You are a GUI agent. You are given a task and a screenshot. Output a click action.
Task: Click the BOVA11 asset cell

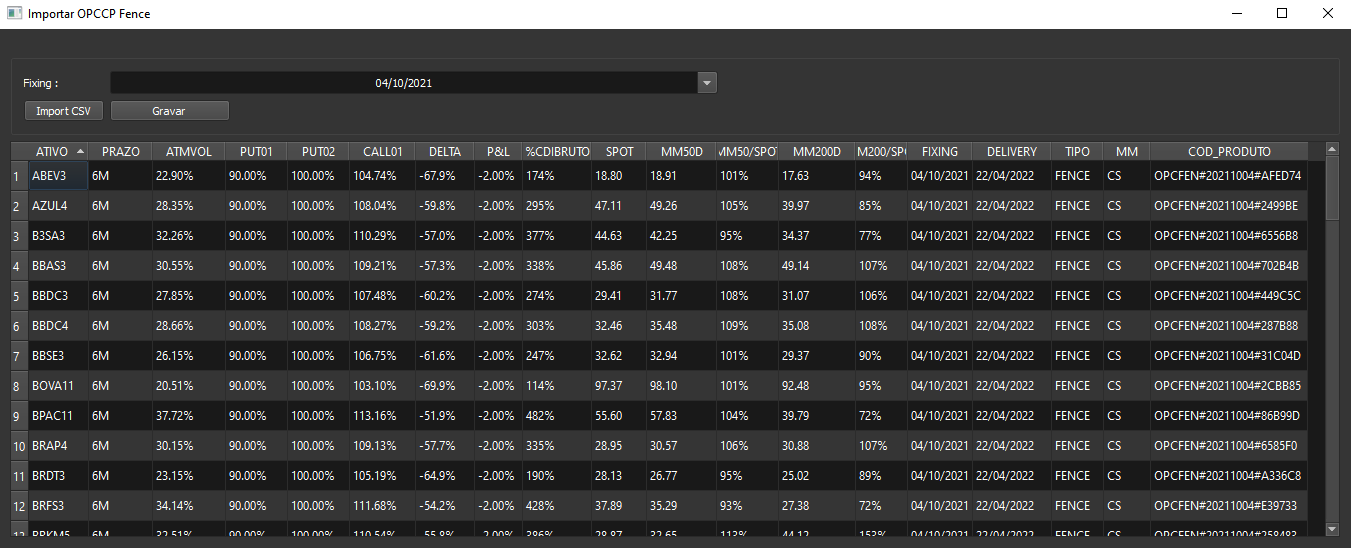(x=58, y=386)
